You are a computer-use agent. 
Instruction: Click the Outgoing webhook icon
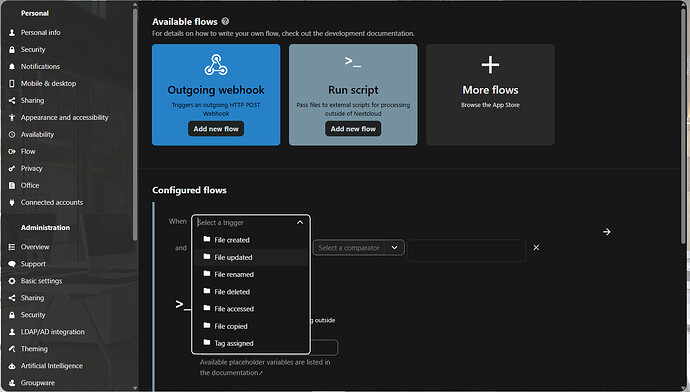coord(216,65)
